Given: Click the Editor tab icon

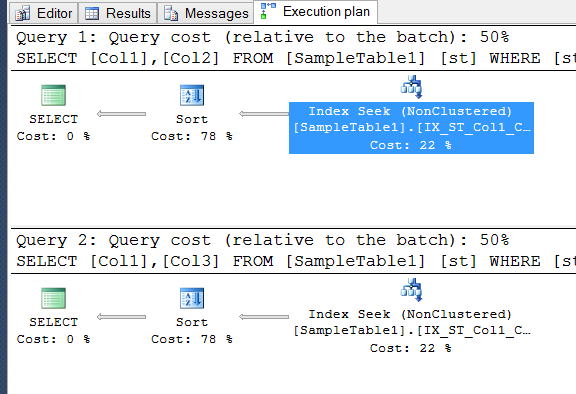Looking at the screenshot, I should 23,14.
